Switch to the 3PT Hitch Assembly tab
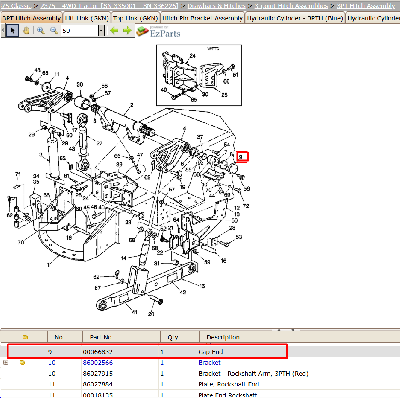Screen dimensions: 400x398 31,18
